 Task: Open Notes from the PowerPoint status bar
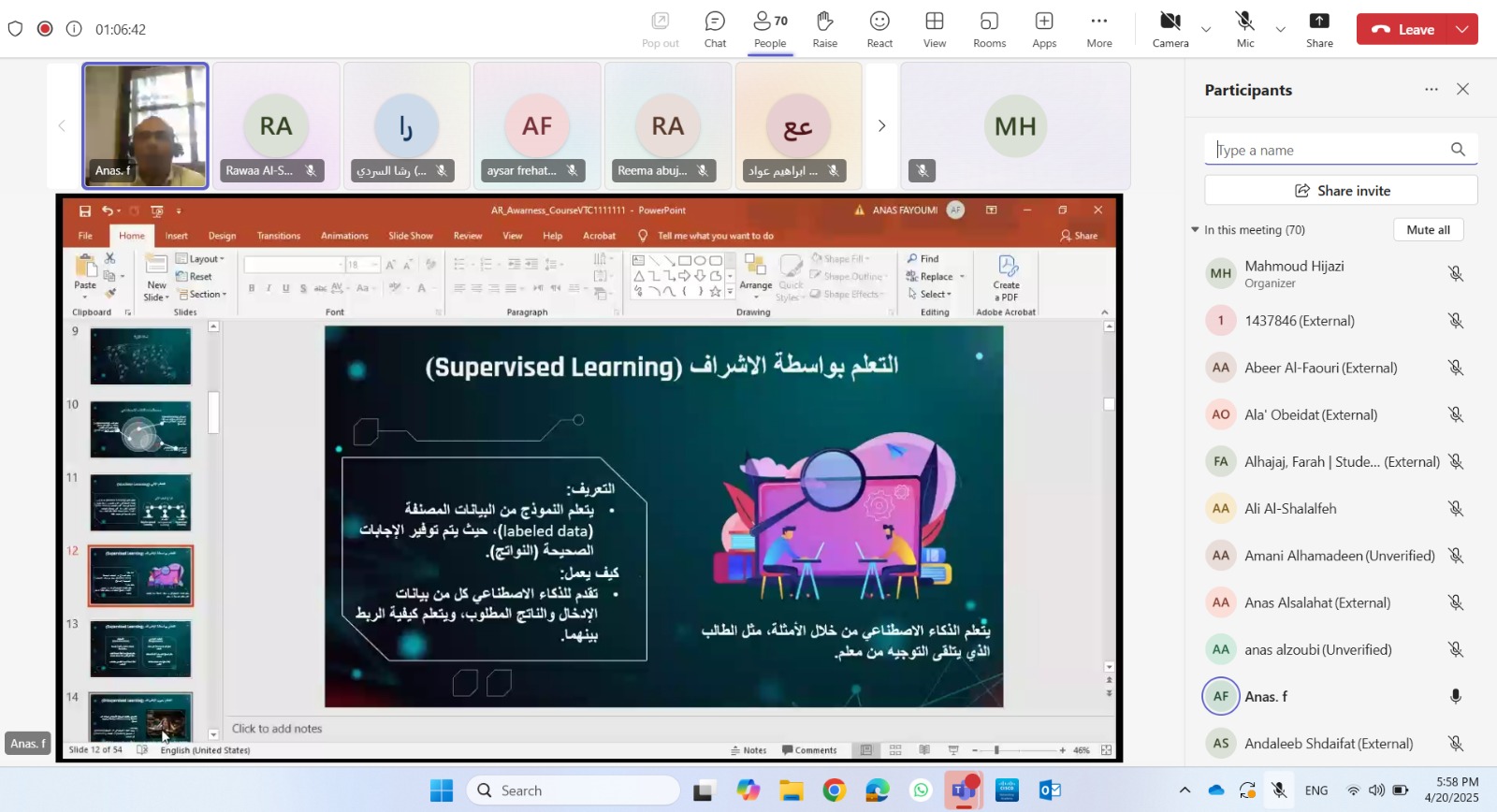click(748, 750)
